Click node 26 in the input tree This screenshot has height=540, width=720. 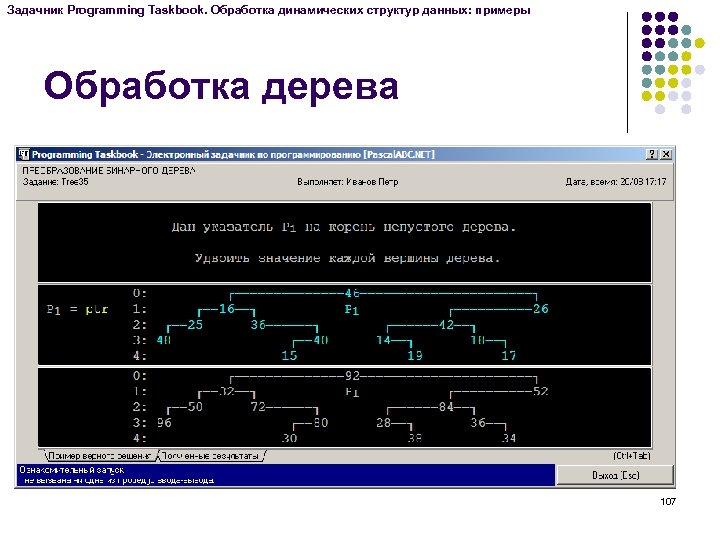click(x=541, y=309)
